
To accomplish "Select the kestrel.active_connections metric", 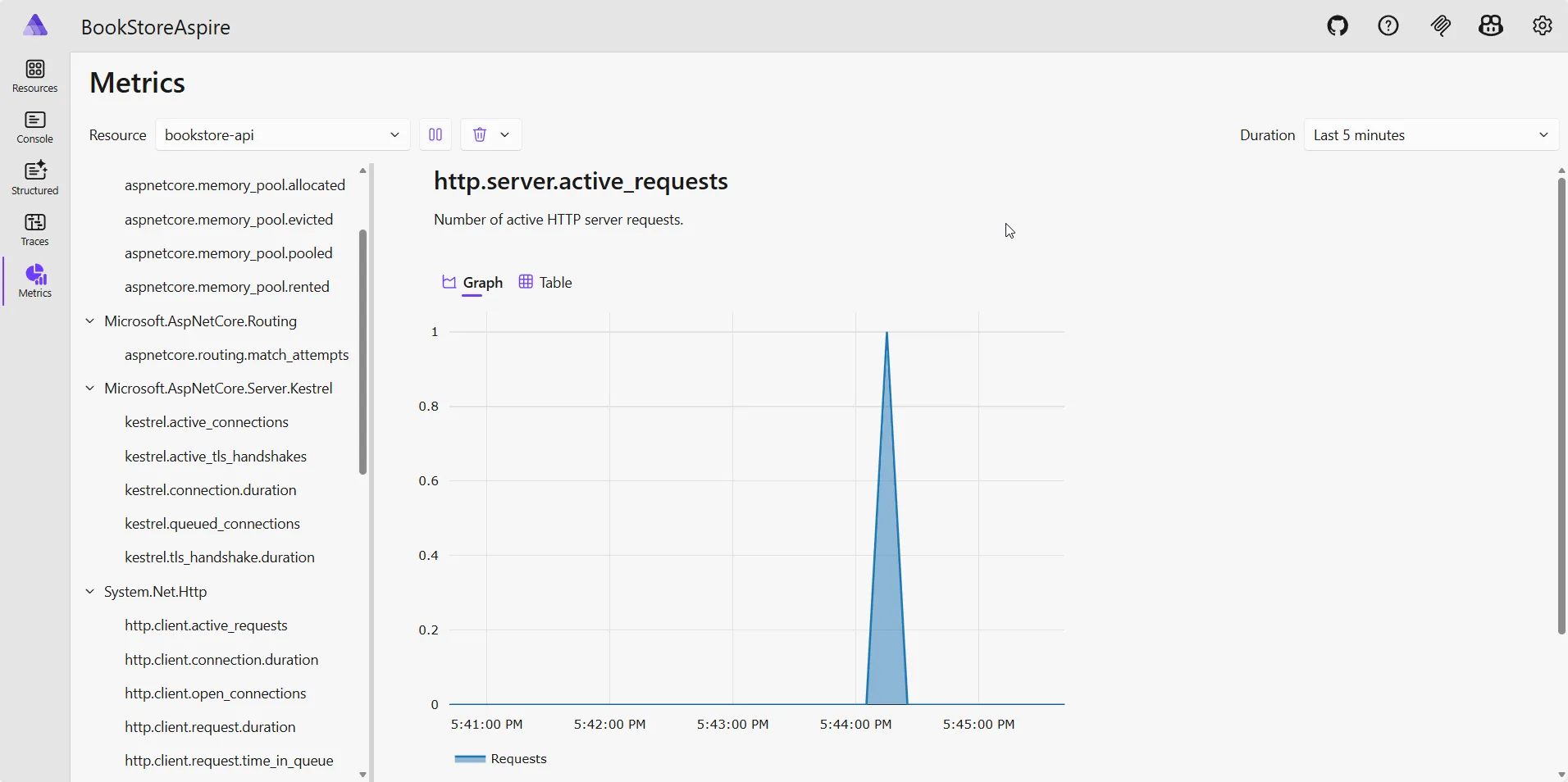I will click(x=207, y=421).
